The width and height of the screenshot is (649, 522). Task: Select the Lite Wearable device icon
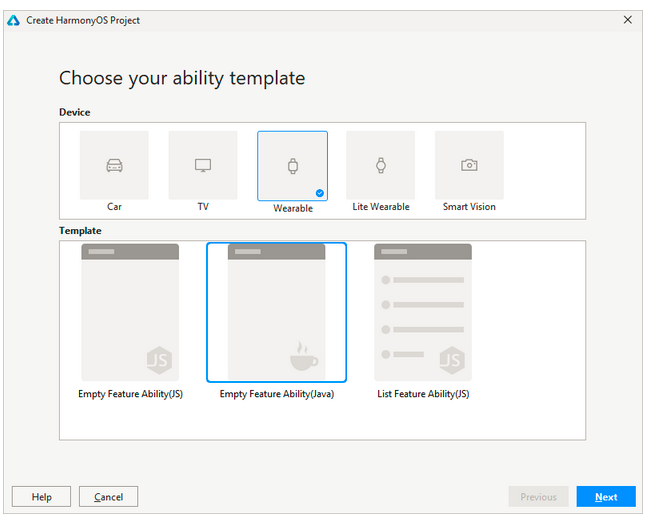tap(380, 165)
